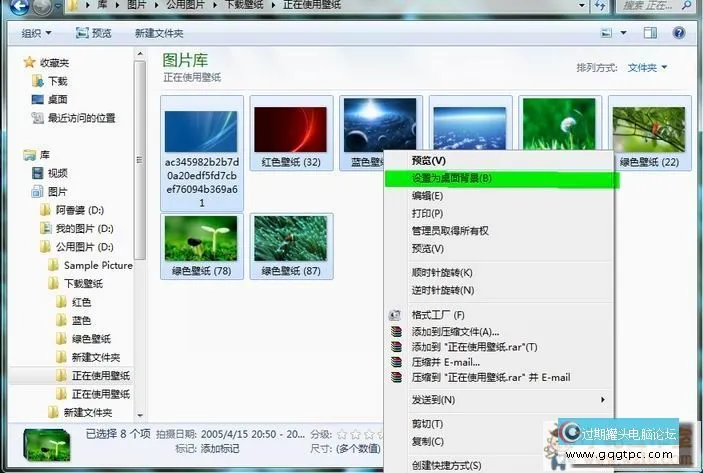703x473 pixels.
Task: Select the blue galaxy wallpaper thumbnail
Action: 380,127
